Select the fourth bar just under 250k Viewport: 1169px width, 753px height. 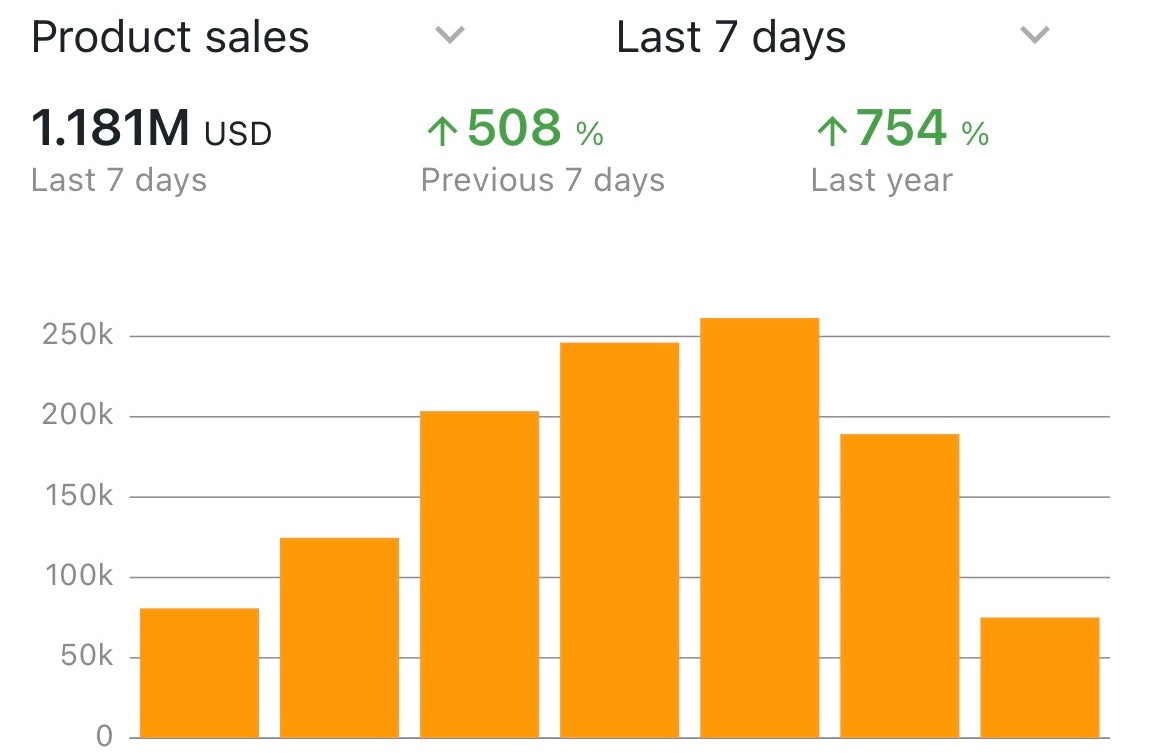click(x=620, y=541)
